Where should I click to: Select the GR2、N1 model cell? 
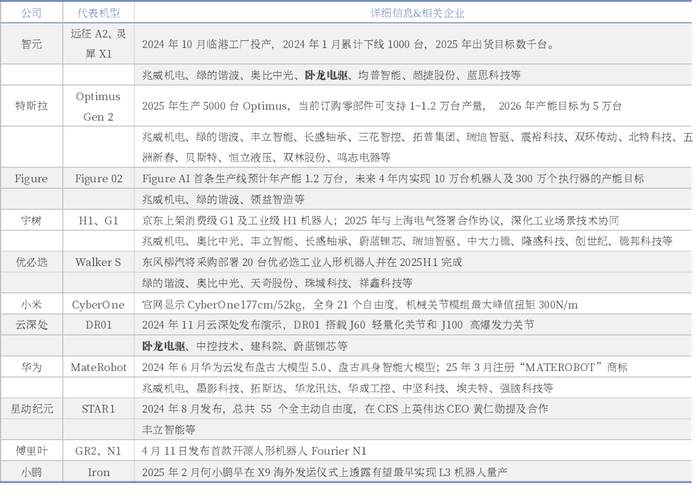click(98, 451)
